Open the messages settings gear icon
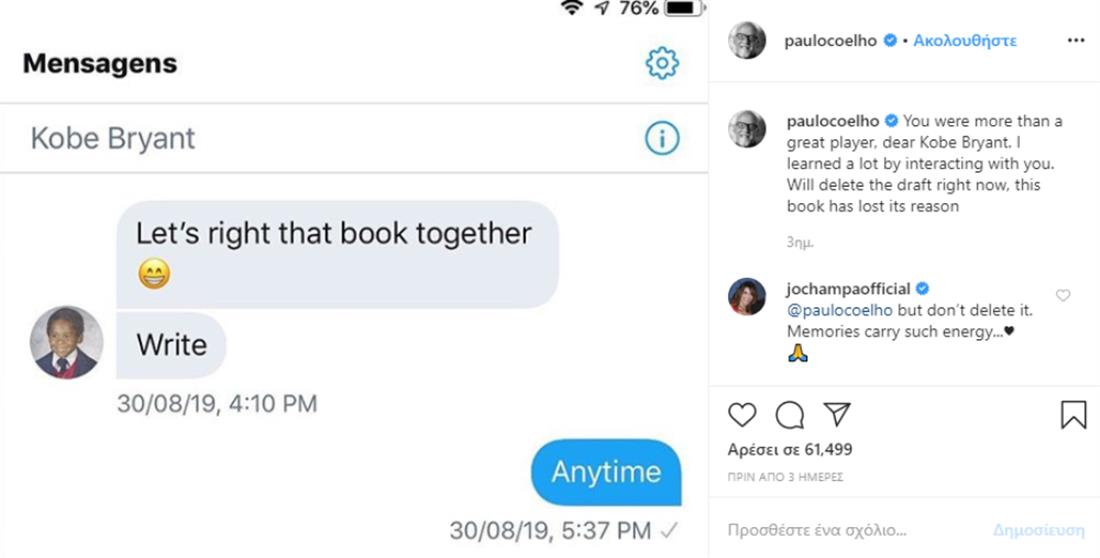The width and height of the screenshot is (1100, 558). (x=662, y=63)
